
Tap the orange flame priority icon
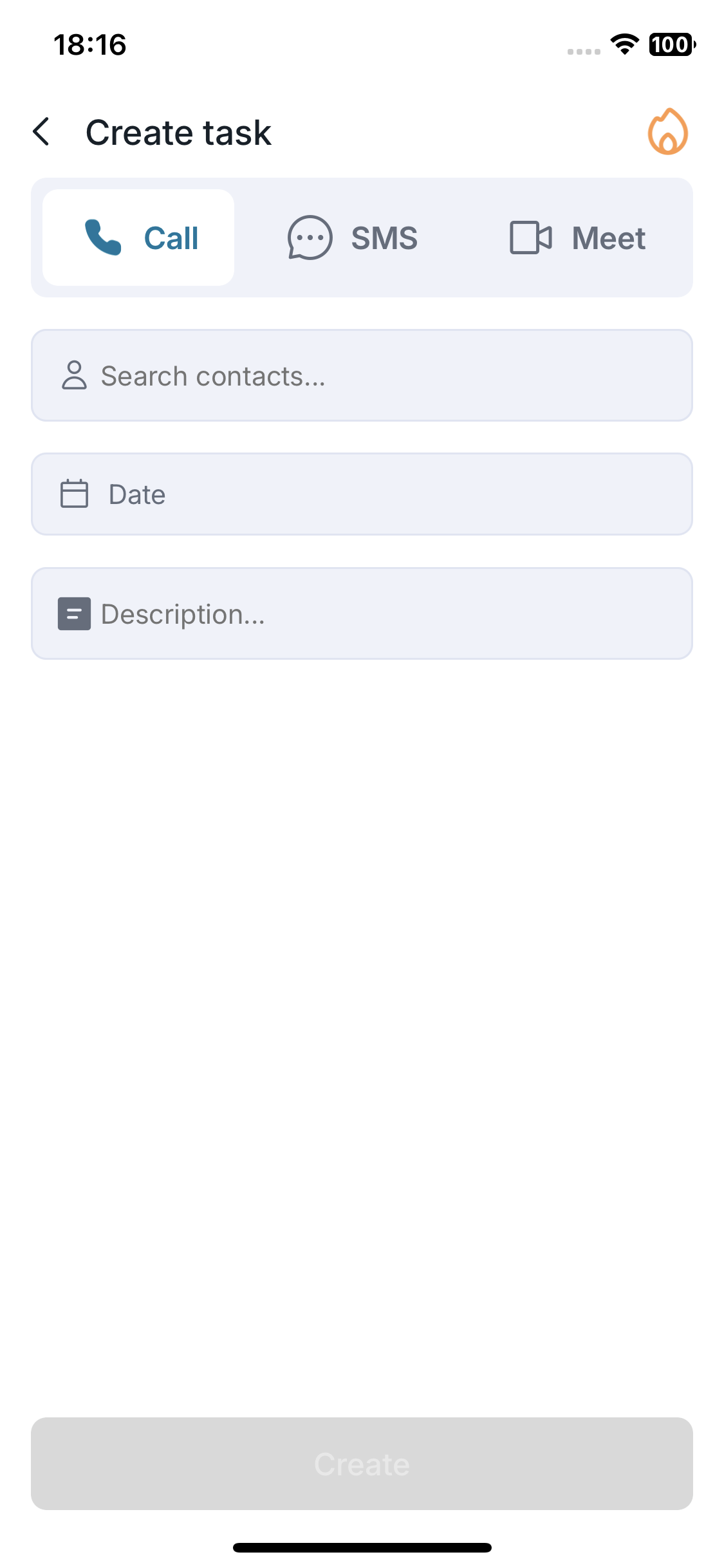click(x=667, y=132)
